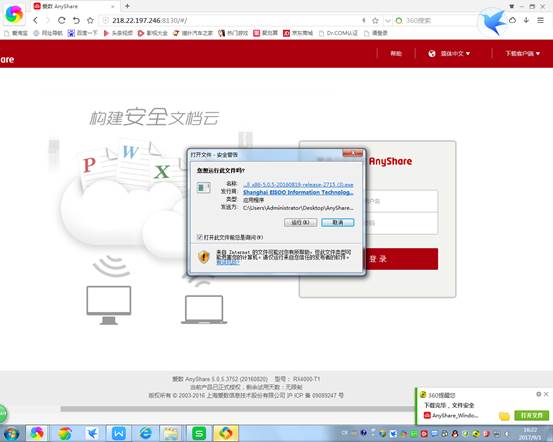
Task: Open the new tab plus button
Action: tap(127, 6)
